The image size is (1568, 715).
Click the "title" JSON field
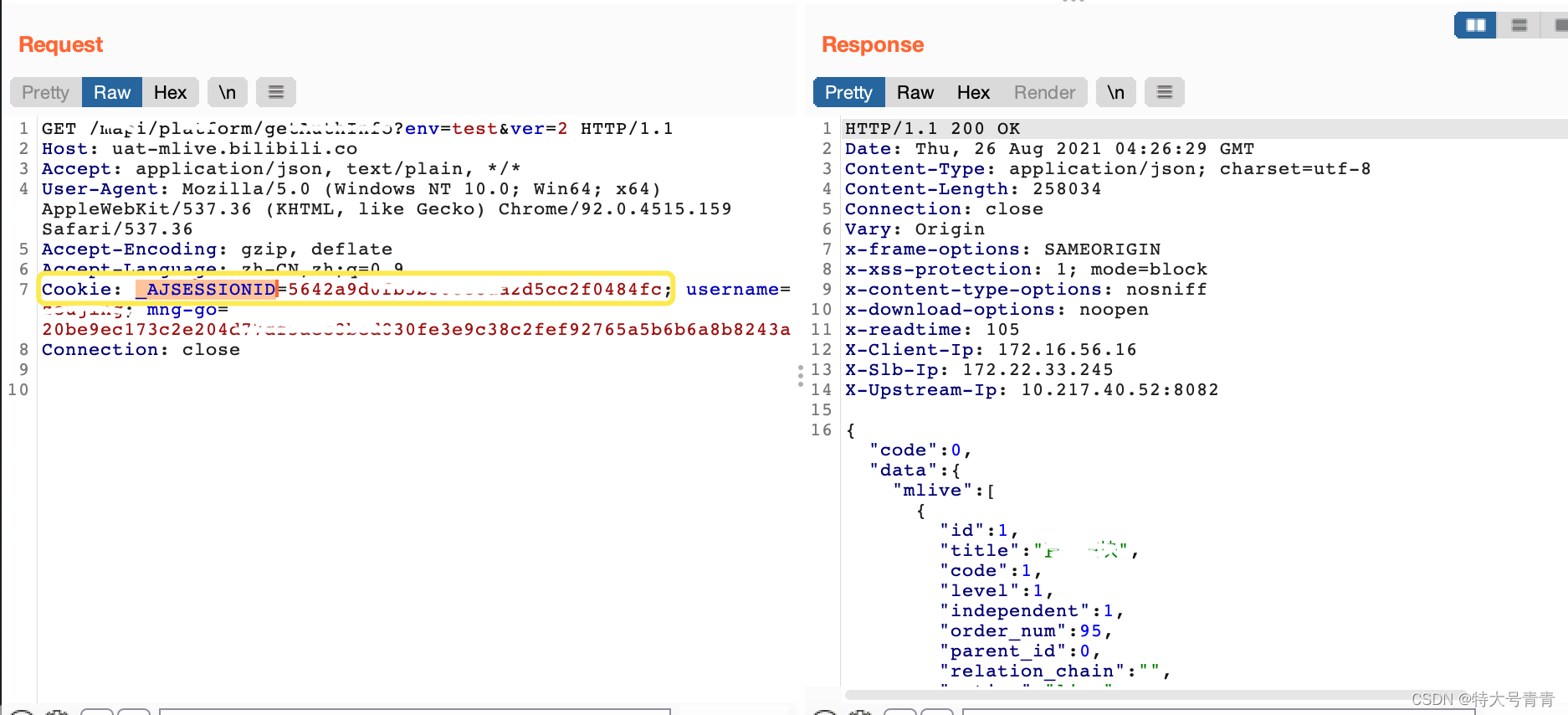(1039, 551)
